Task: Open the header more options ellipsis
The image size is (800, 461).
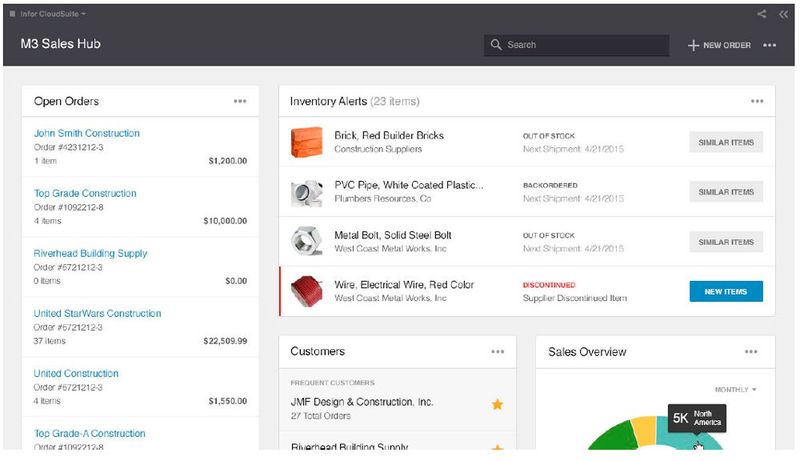Action: coord(769,45)
